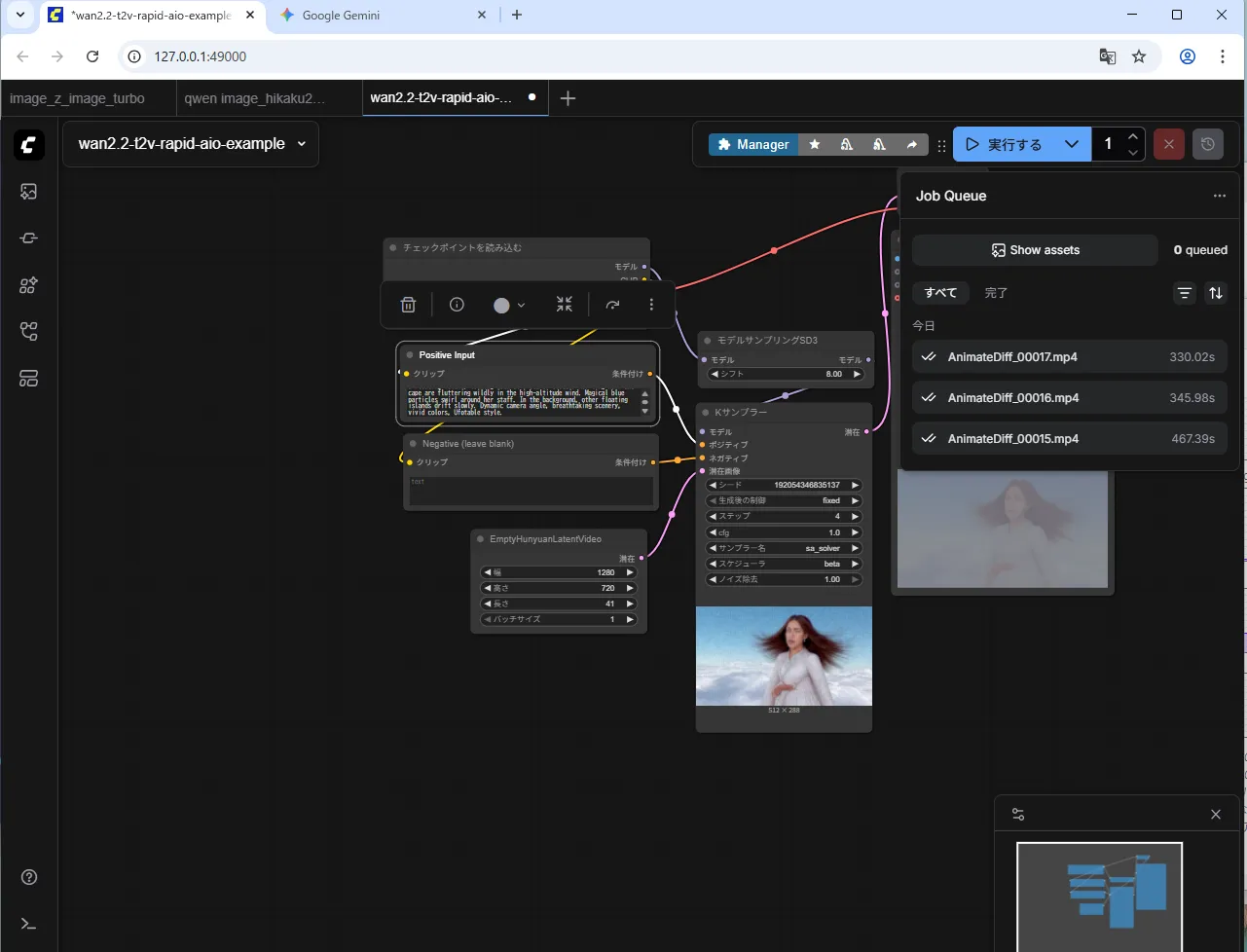Toggle collapse dot on Kサンプラー node
The image size is (1247, 952).
(x=706, y=413)
